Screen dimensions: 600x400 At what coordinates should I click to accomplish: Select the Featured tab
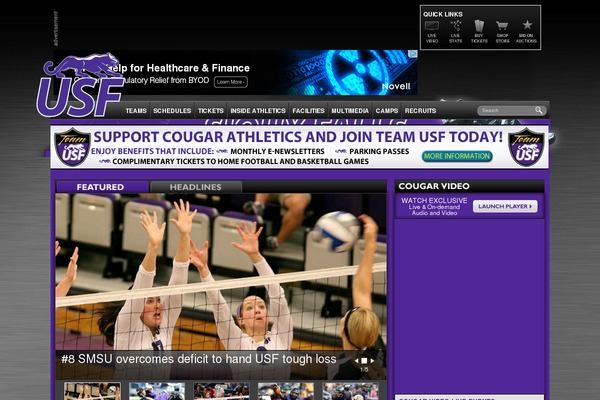point(102,187)
